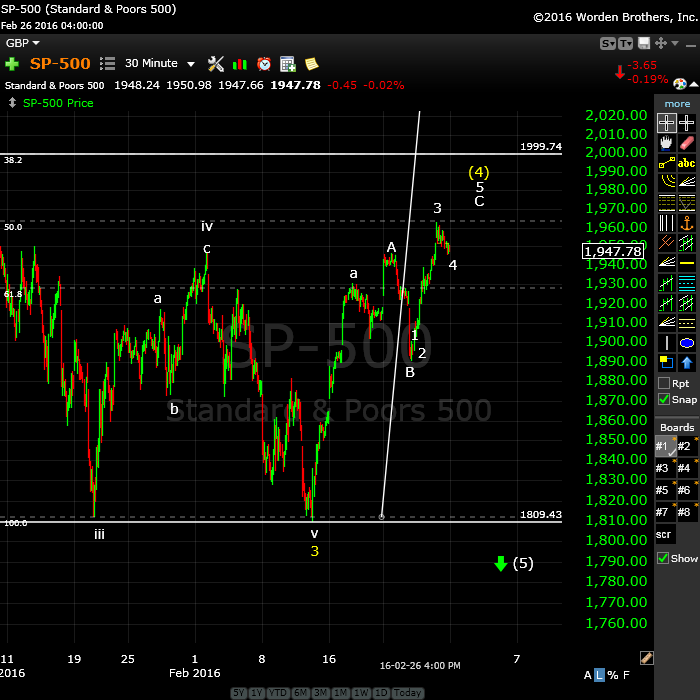Click the pencil edit icon above the A L % F row

646,658
